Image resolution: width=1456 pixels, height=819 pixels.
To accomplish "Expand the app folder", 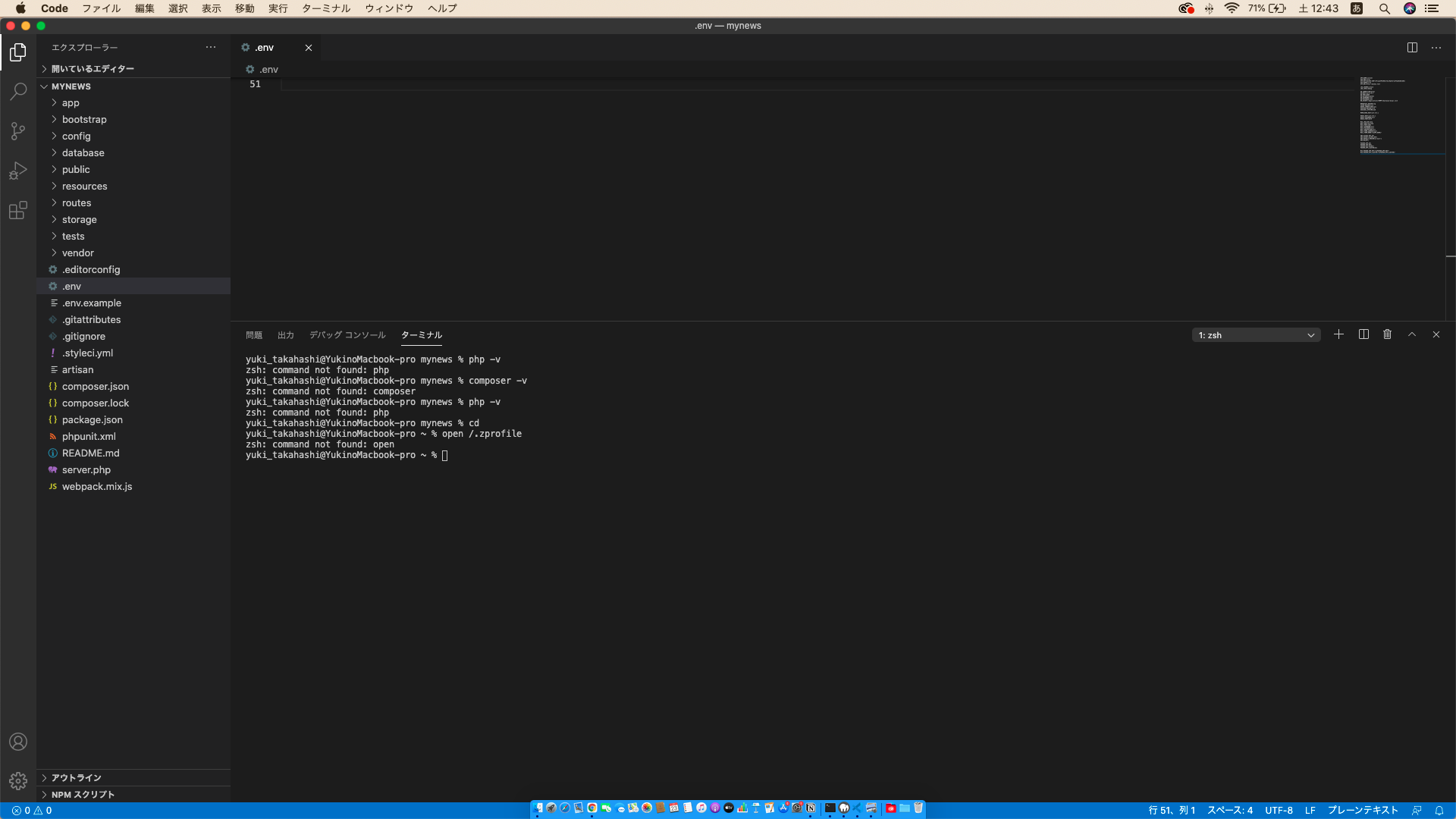I will point(133,103).
